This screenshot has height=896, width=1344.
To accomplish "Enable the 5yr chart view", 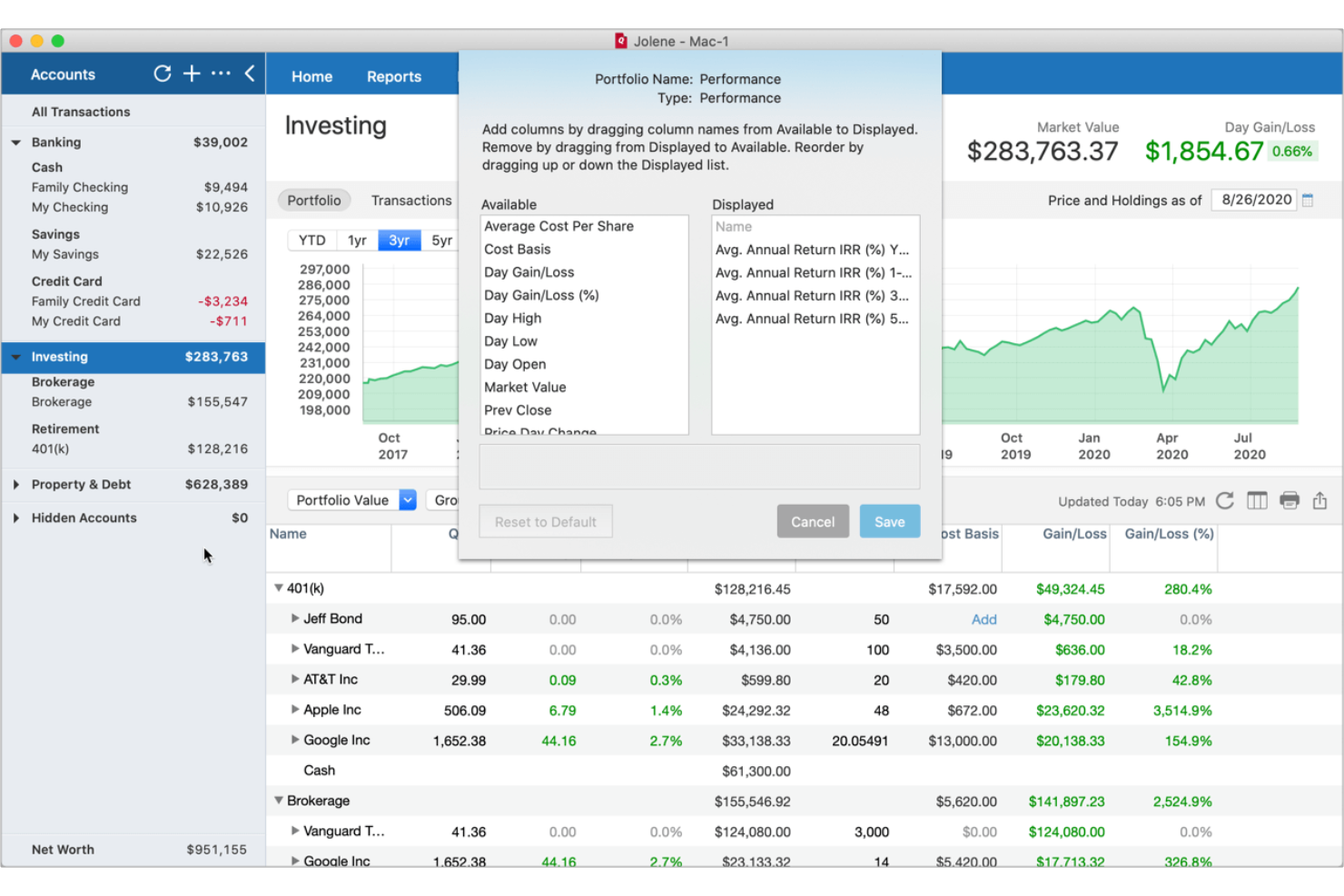I will 441,240.
